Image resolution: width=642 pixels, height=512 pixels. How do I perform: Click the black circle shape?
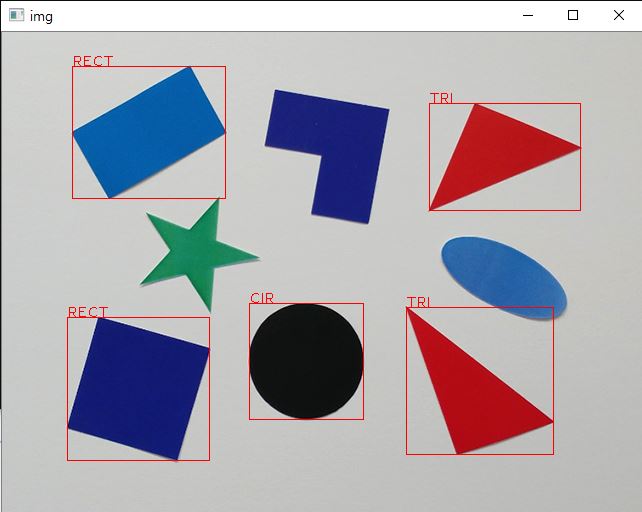306,361
